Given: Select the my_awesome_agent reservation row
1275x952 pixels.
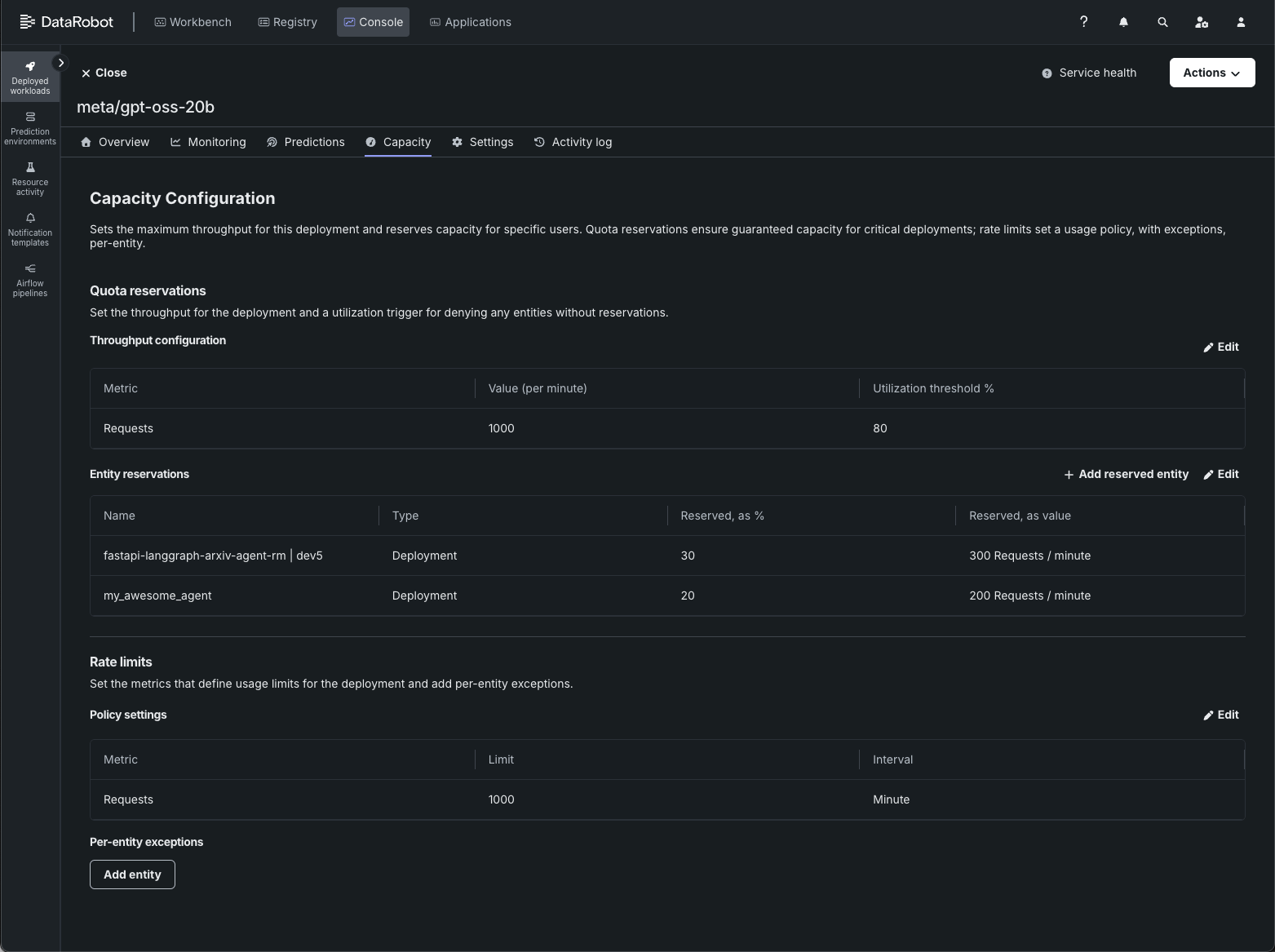Looking at the screenshot, I should pyautogui.click(x=667, y=596).
